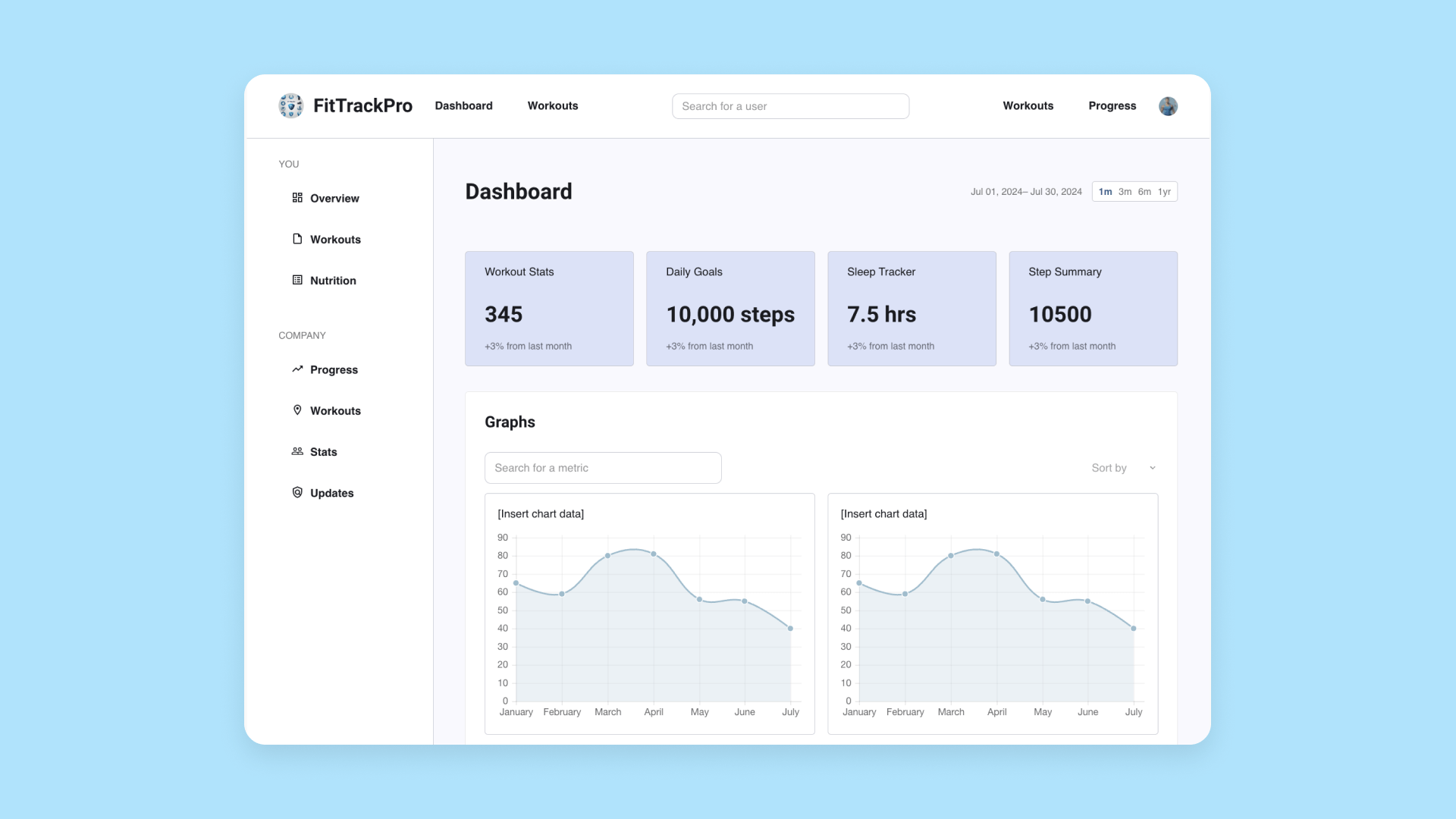The width and height of the screenshot is (1456, 819).
Task: Select the 3m time range toggle
Action: pyautogui.click(x=1125, y=191)
